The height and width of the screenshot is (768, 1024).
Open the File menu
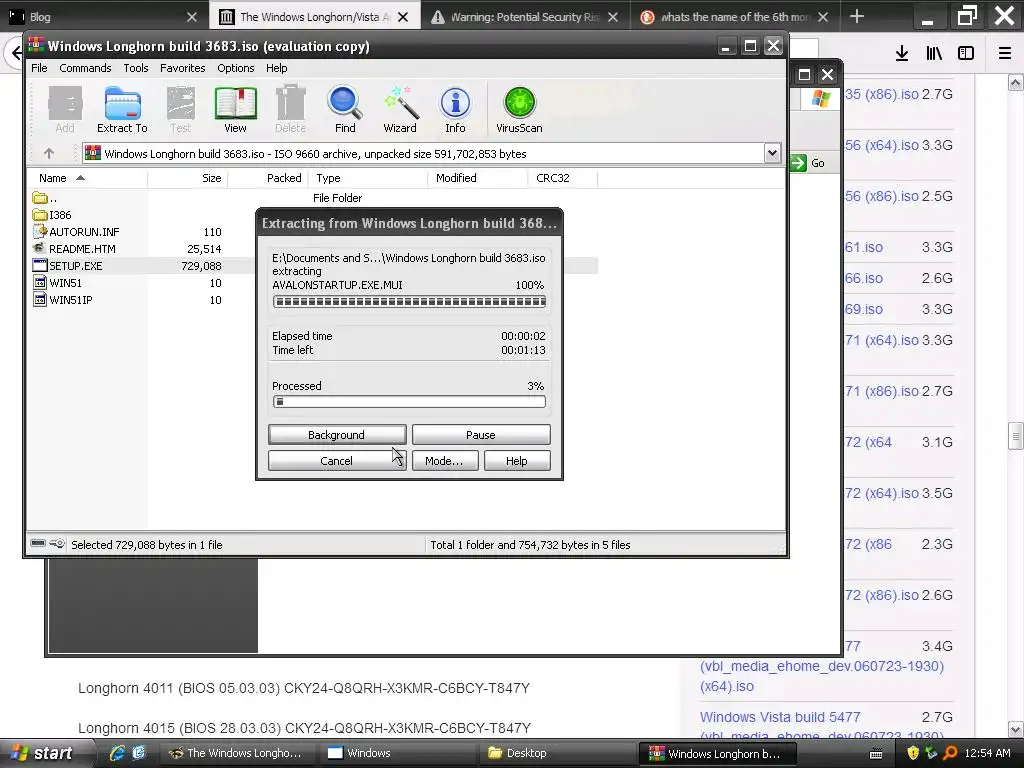pos(39,68)
